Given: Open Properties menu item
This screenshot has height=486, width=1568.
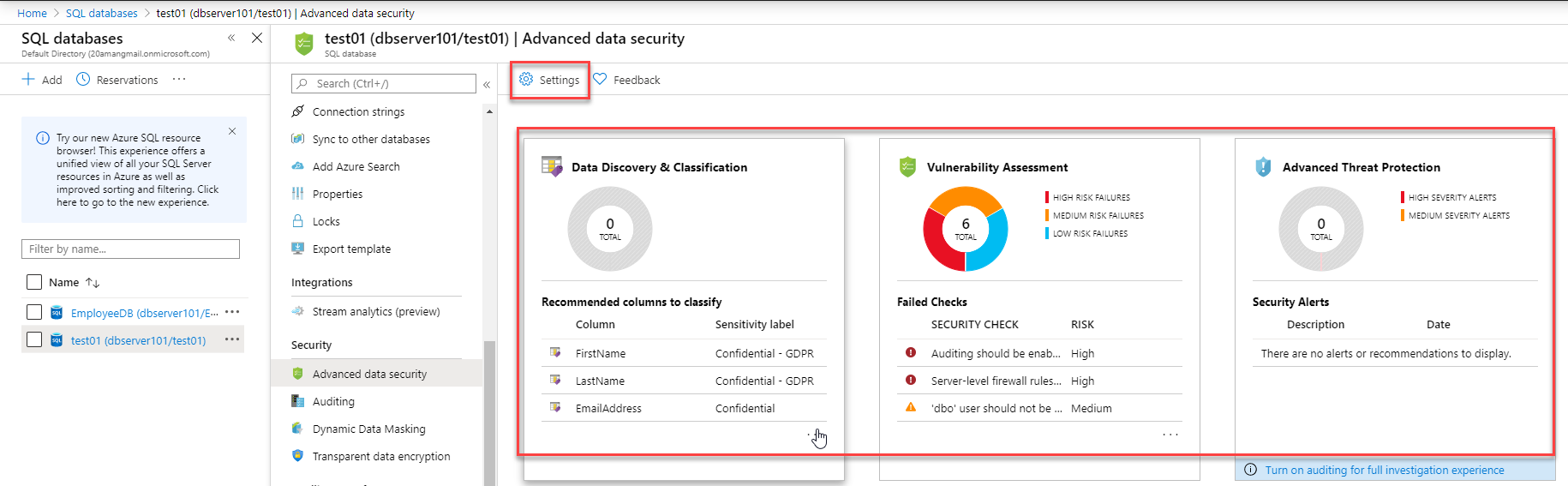Looking at the screenshot, I should [x=338, y=194].
